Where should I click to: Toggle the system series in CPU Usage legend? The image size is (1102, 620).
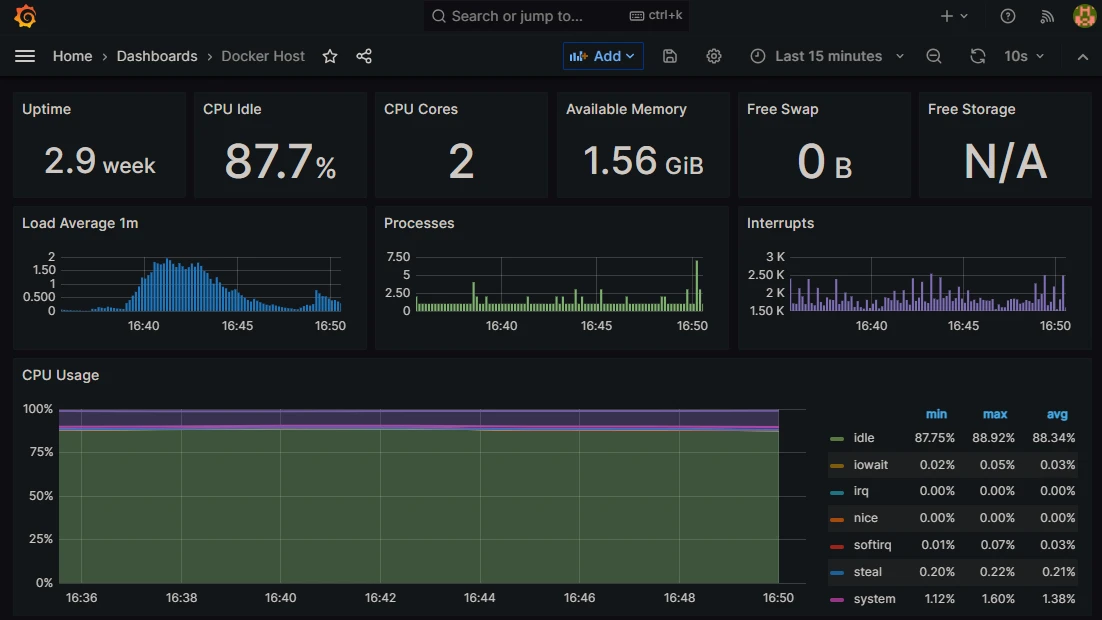(874, 598)
